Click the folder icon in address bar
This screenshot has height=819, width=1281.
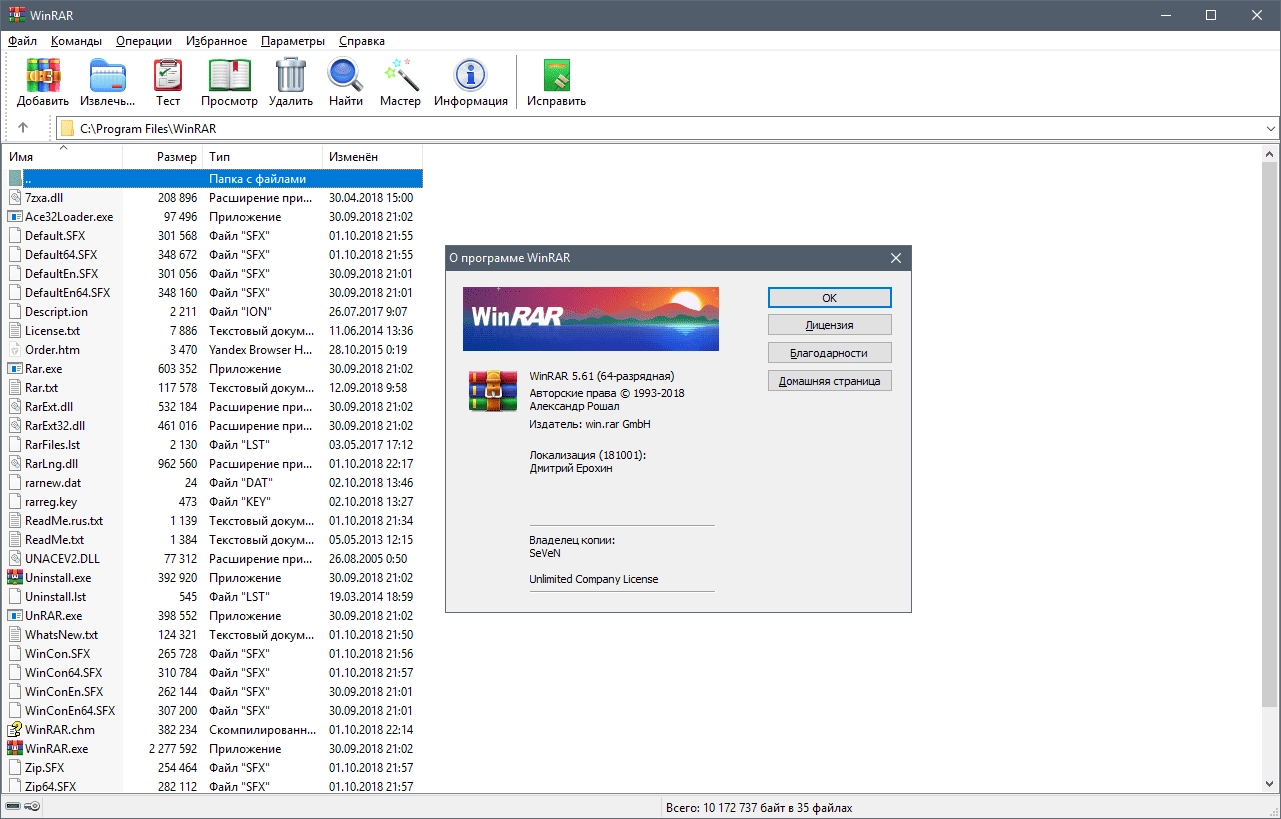click(67, 128)
